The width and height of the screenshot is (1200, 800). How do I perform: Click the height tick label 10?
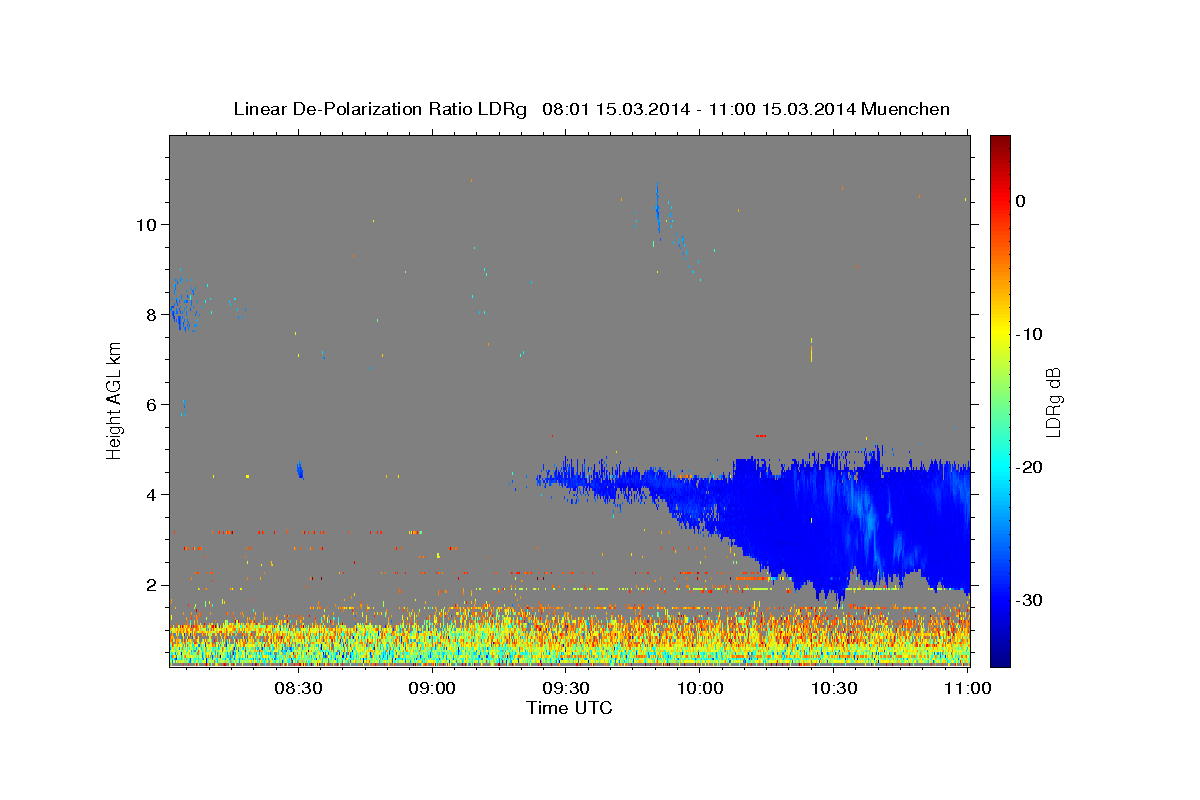point(146,224)
